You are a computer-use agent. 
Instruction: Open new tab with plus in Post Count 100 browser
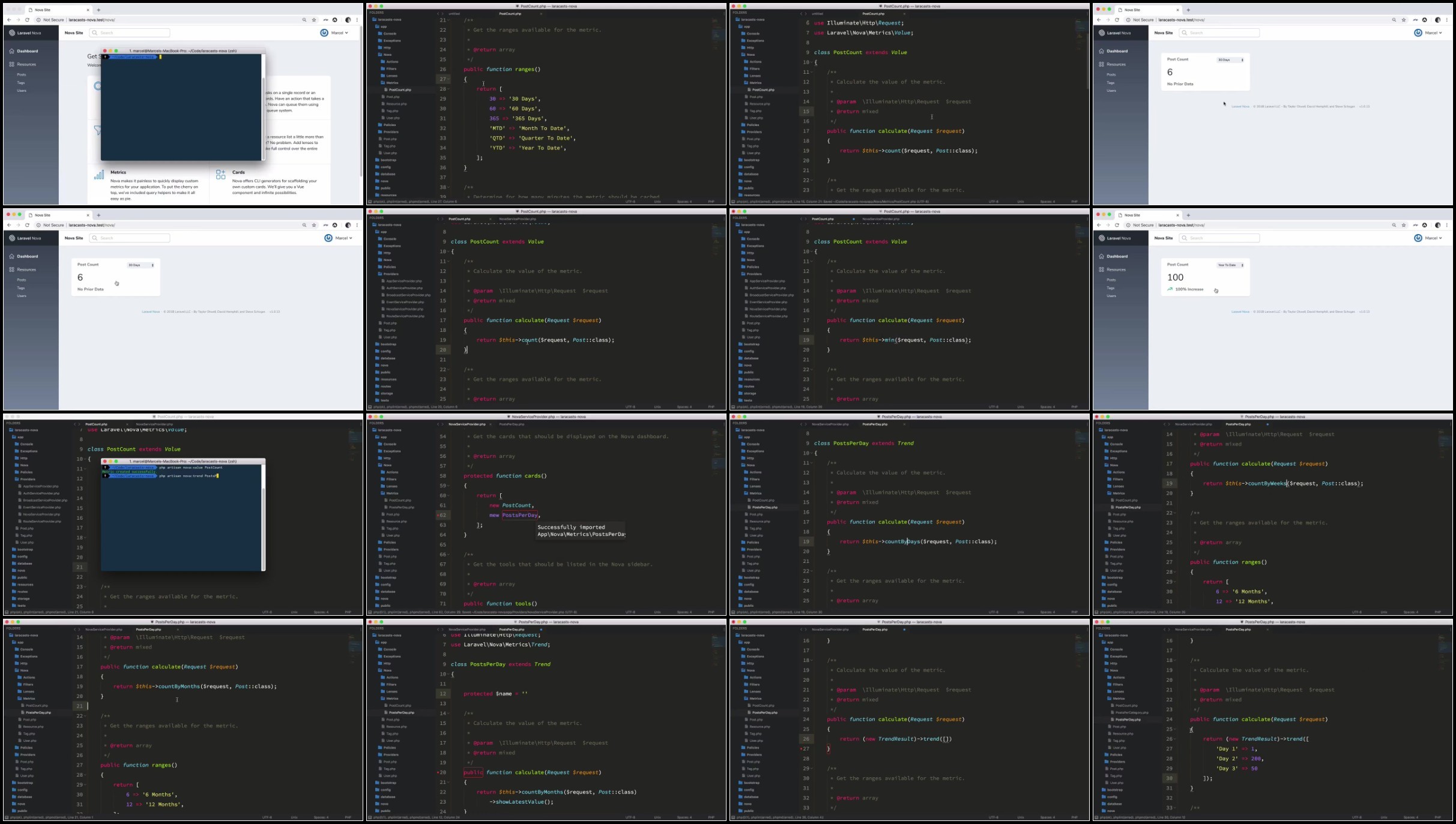(x=1188, y=215)
